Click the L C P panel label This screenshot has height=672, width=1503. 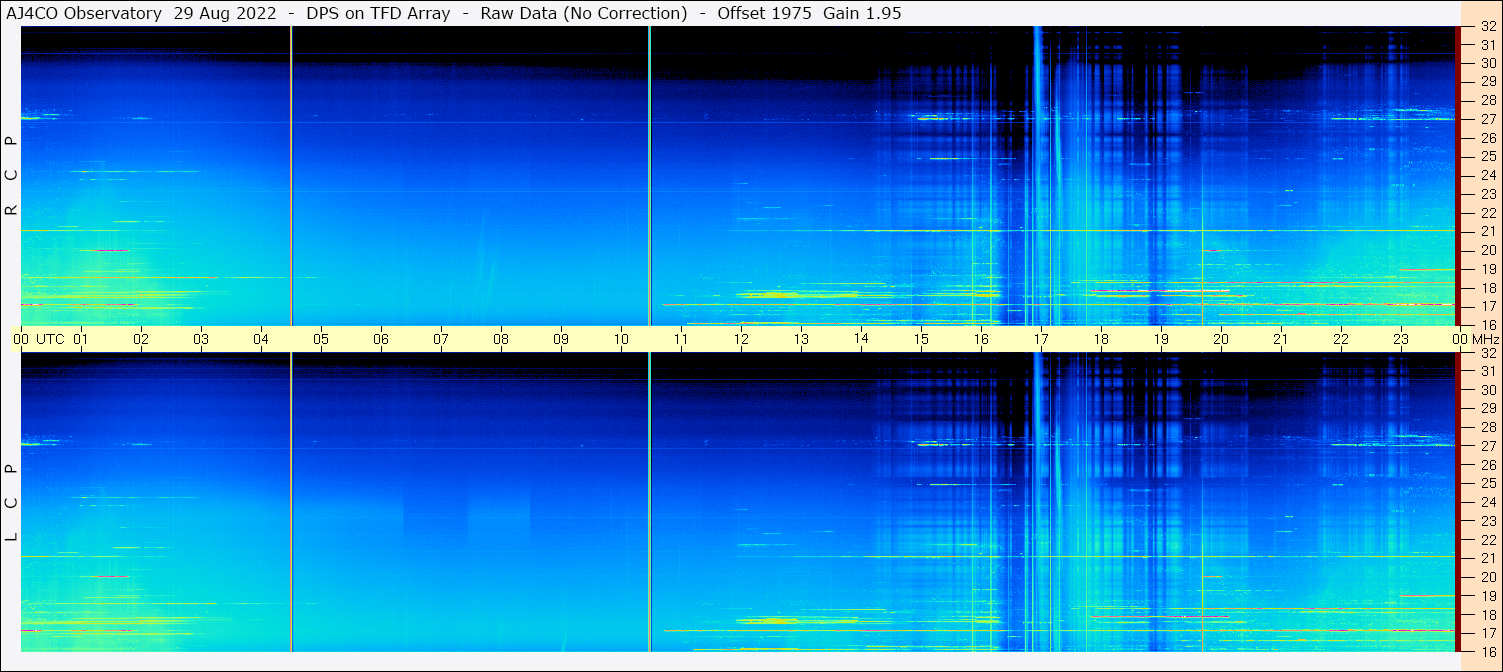pyautogui.click(x=12, y=502)
